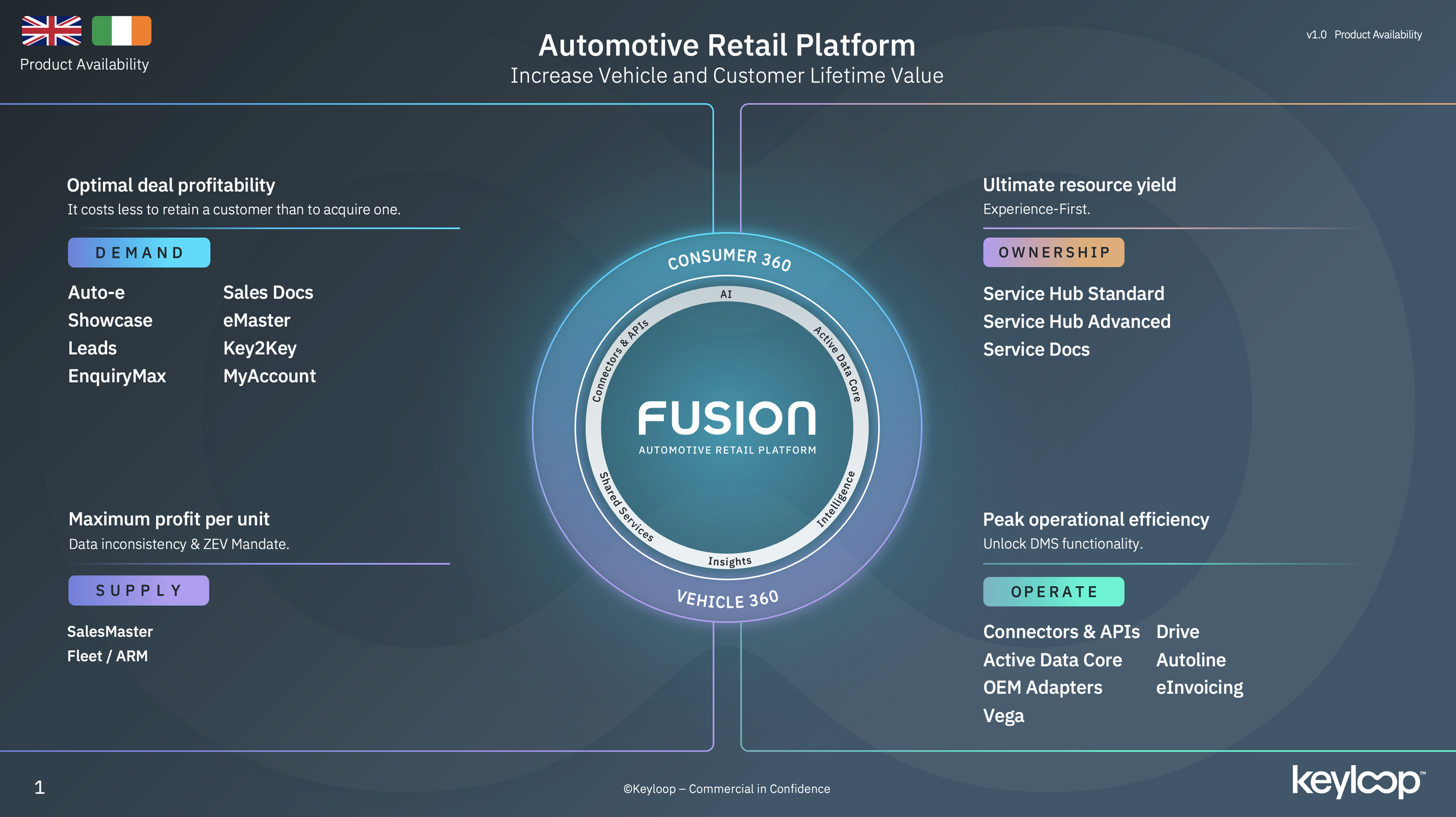Screen dimensions: 1456x817
Task: Select the OPERATE badge
Action: coord(1054,591)
